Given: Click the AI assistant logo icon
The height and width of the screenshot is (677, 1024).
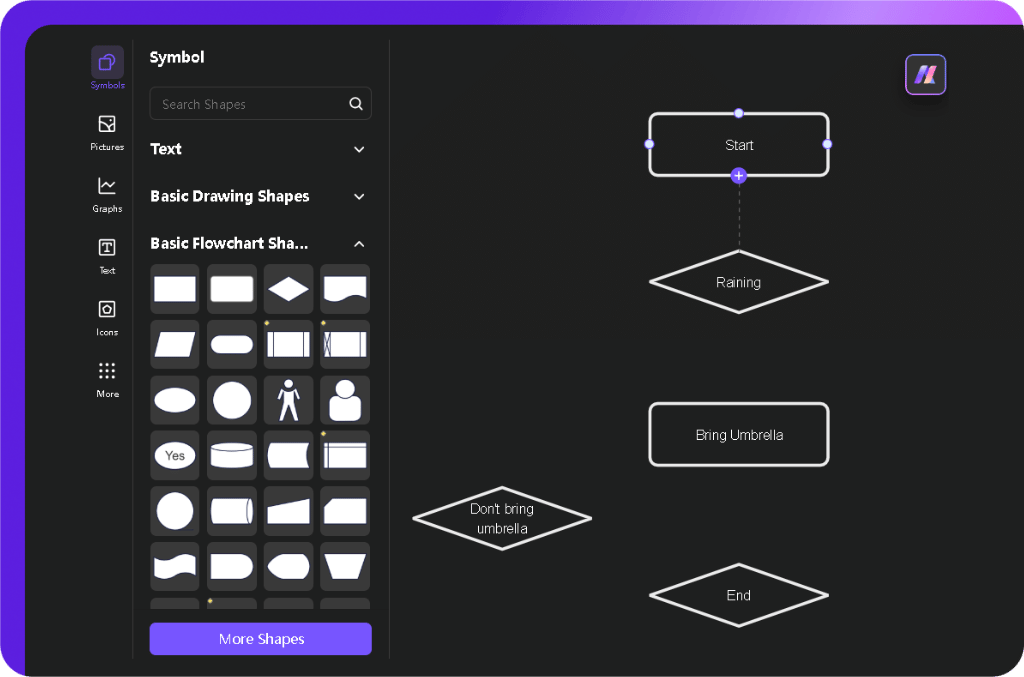Looking at the screenshot, I should (925, 75).
